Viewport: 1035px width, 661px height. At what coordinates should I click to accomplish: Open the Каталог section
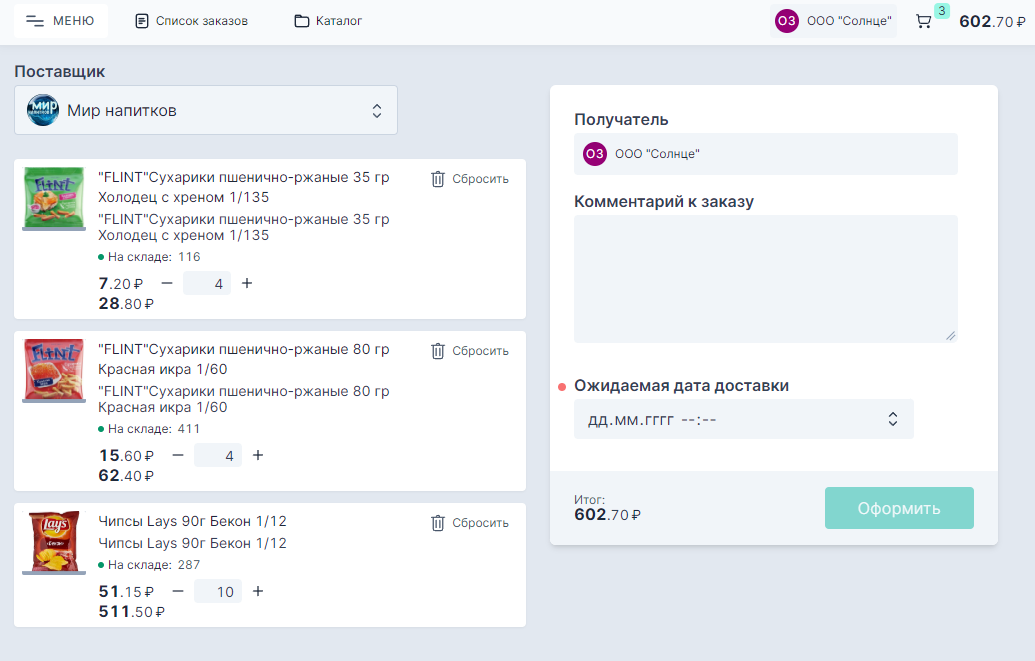pos(328,21)
